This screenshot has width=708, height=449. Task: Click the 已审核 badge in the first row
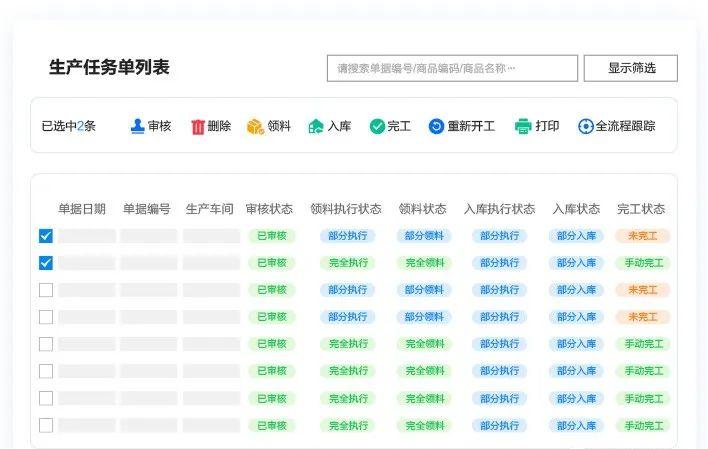point(272,236)
